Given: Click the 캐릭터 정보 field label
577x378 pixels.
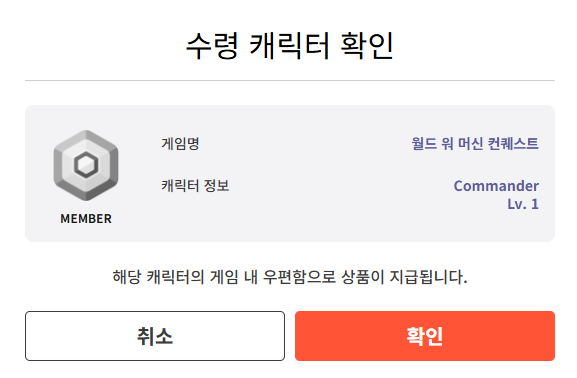Looking at the screenshot, I should pos(195,186).
